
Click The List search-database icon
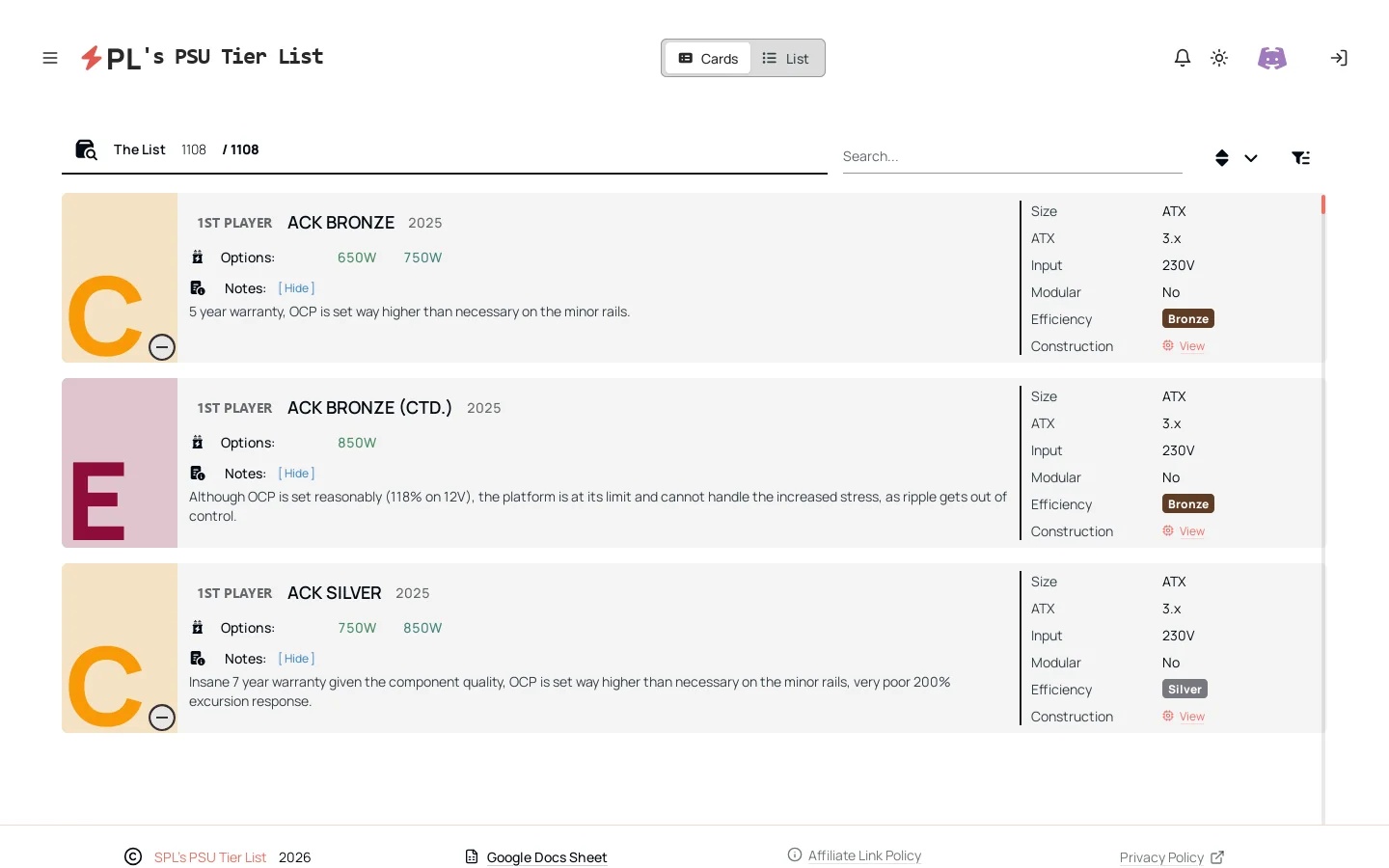86,149
